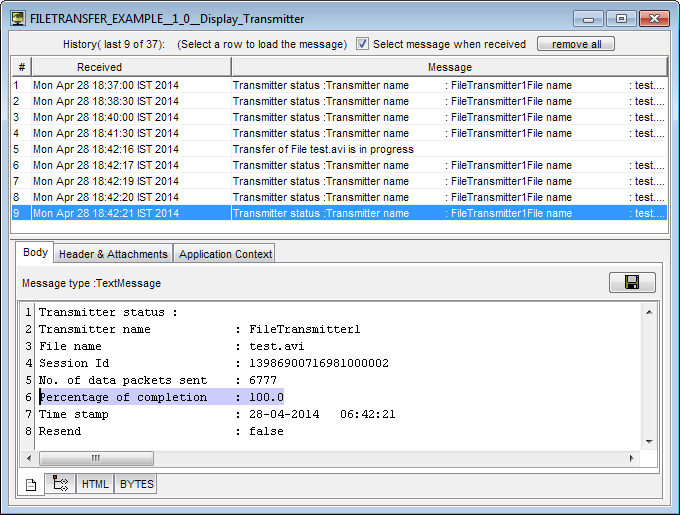The image size is (680, 515).
Task: Switch to Application Context tab
Action: tap(225, 254)
